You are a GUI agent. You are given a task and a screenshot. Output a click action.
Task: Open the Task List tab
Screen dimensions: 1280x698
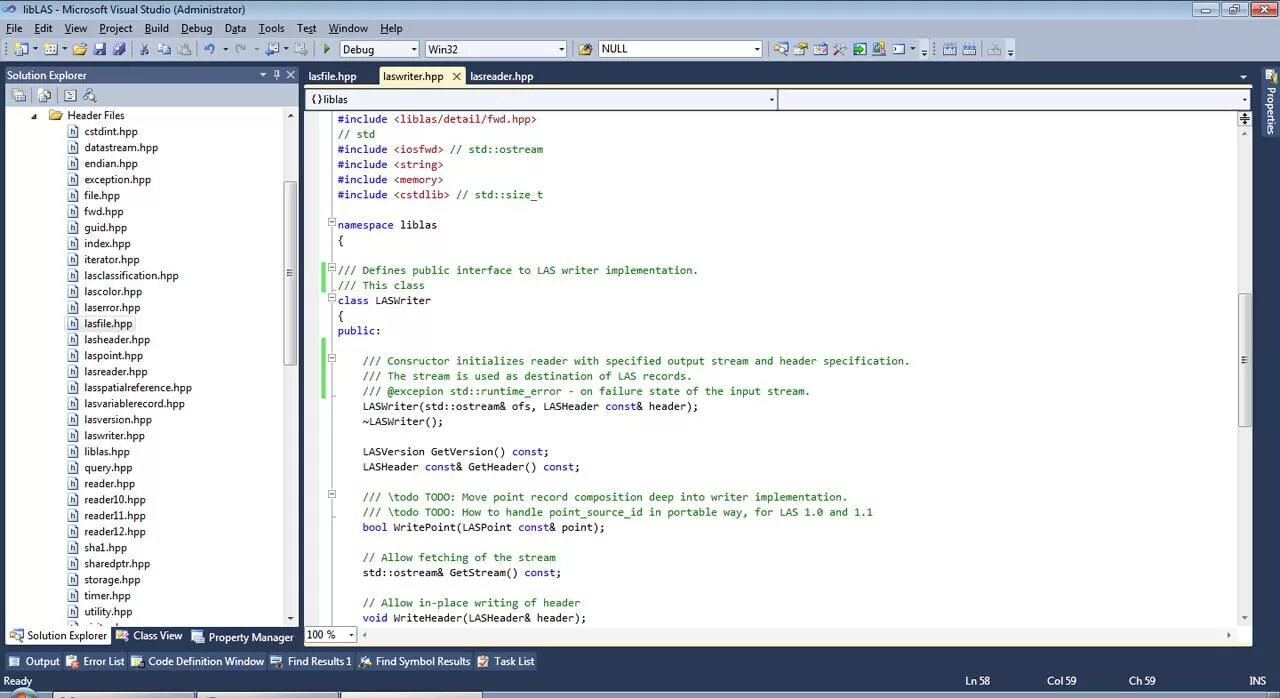pyautogui.click(x=506, y=661)
